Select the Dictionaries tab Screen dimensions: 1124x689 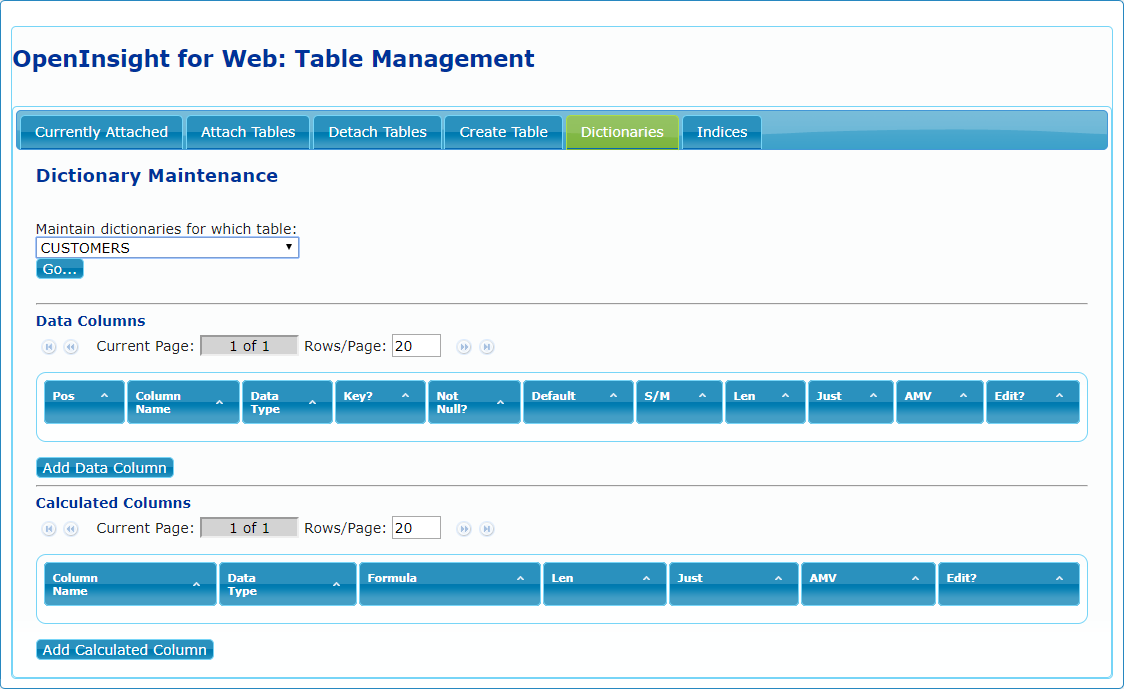(x=622, y=132)
